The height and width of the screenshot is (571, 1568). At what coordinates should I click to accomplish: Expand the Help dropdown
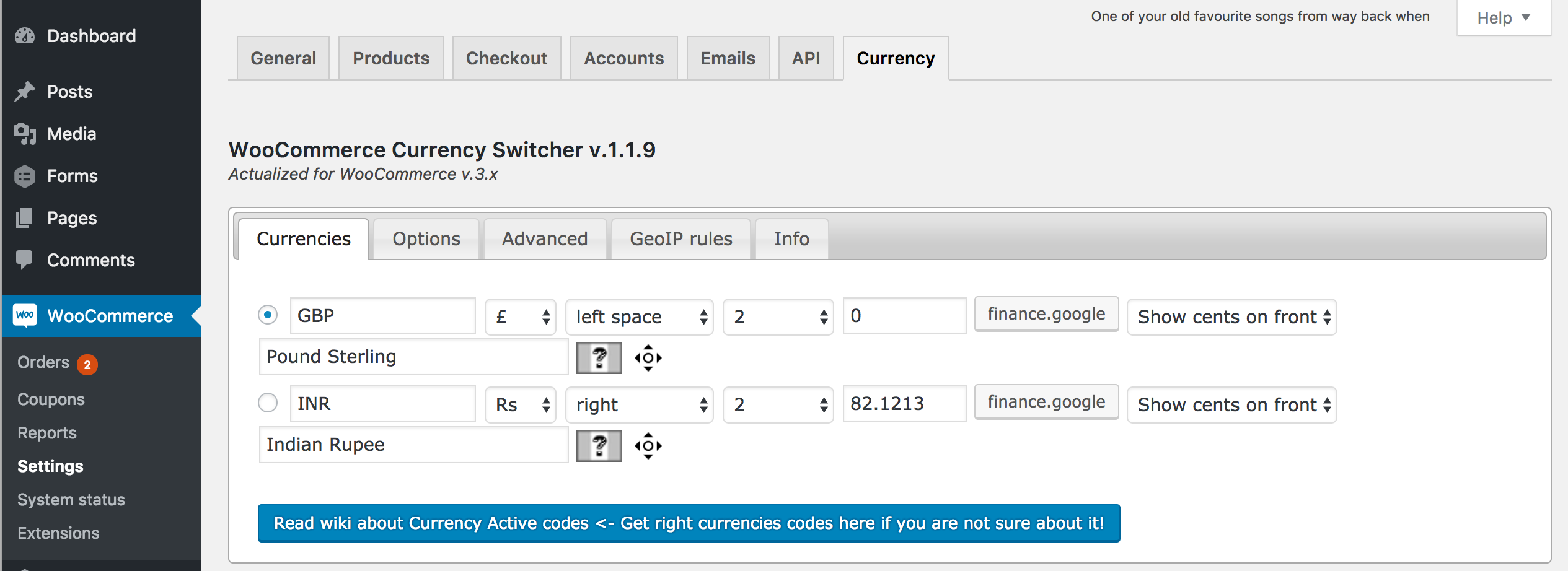1504,17
